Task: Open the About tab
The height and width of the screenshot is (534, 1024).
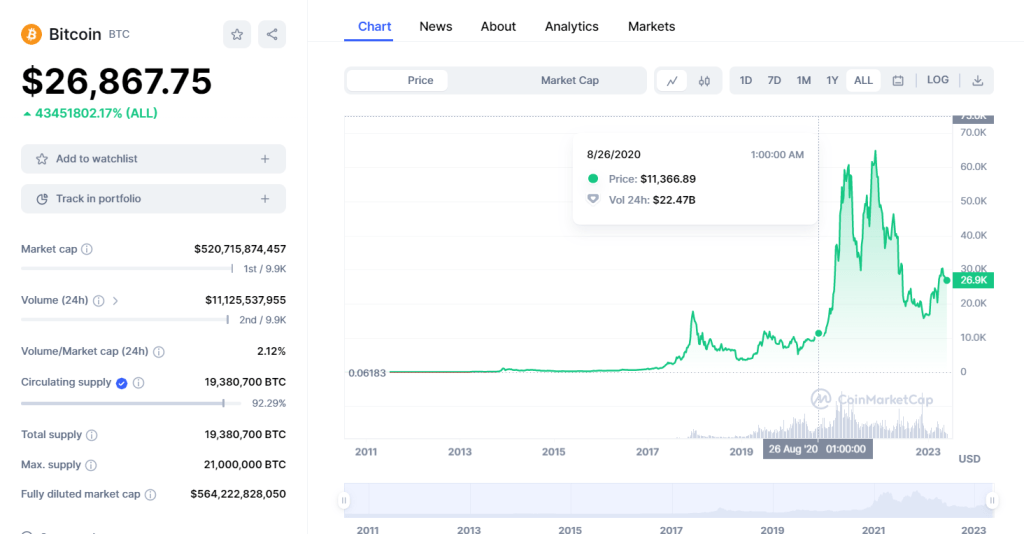Action: click(498, 27)
